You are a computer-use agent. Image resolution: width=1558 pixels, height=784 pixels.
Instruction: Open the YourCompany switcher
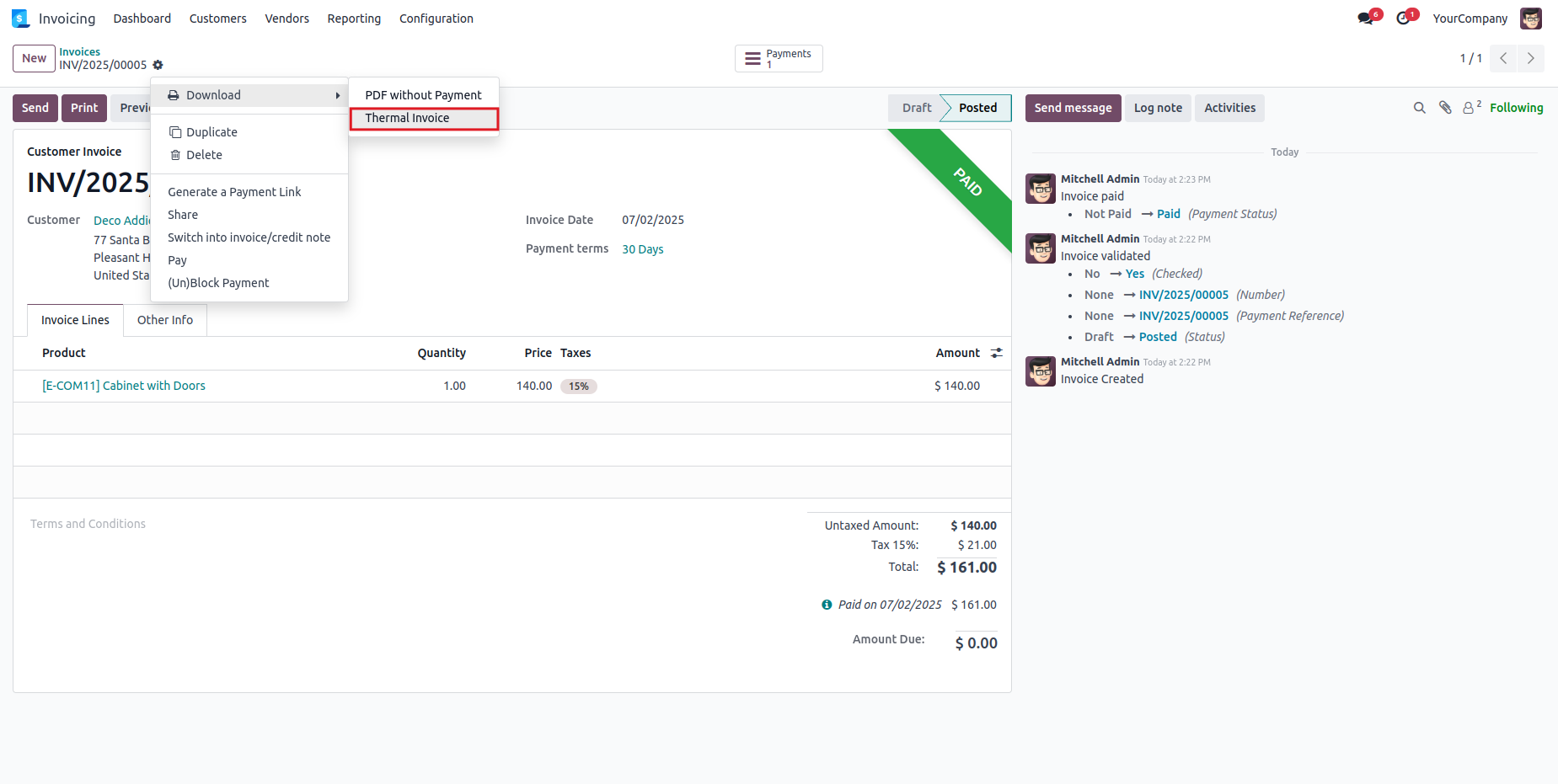pos(1470,19)
